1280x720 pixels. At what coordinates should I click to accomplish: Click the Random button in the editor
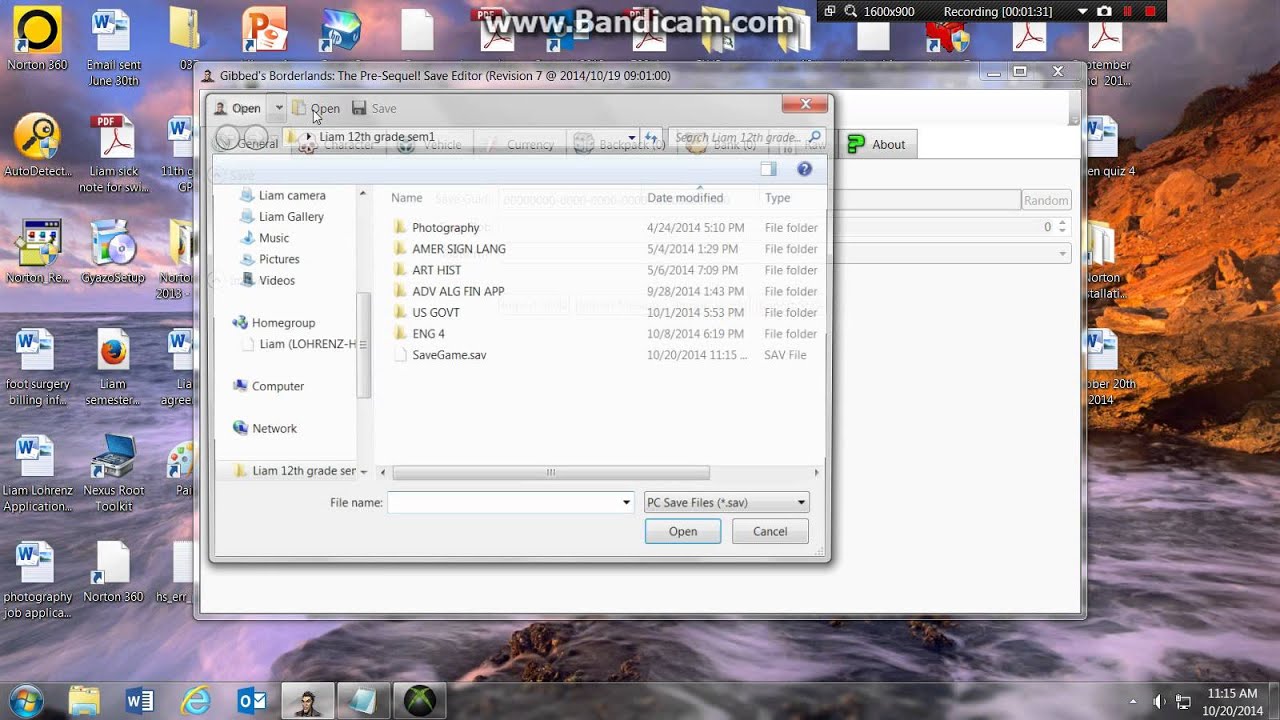click(x=1046, y=200)
